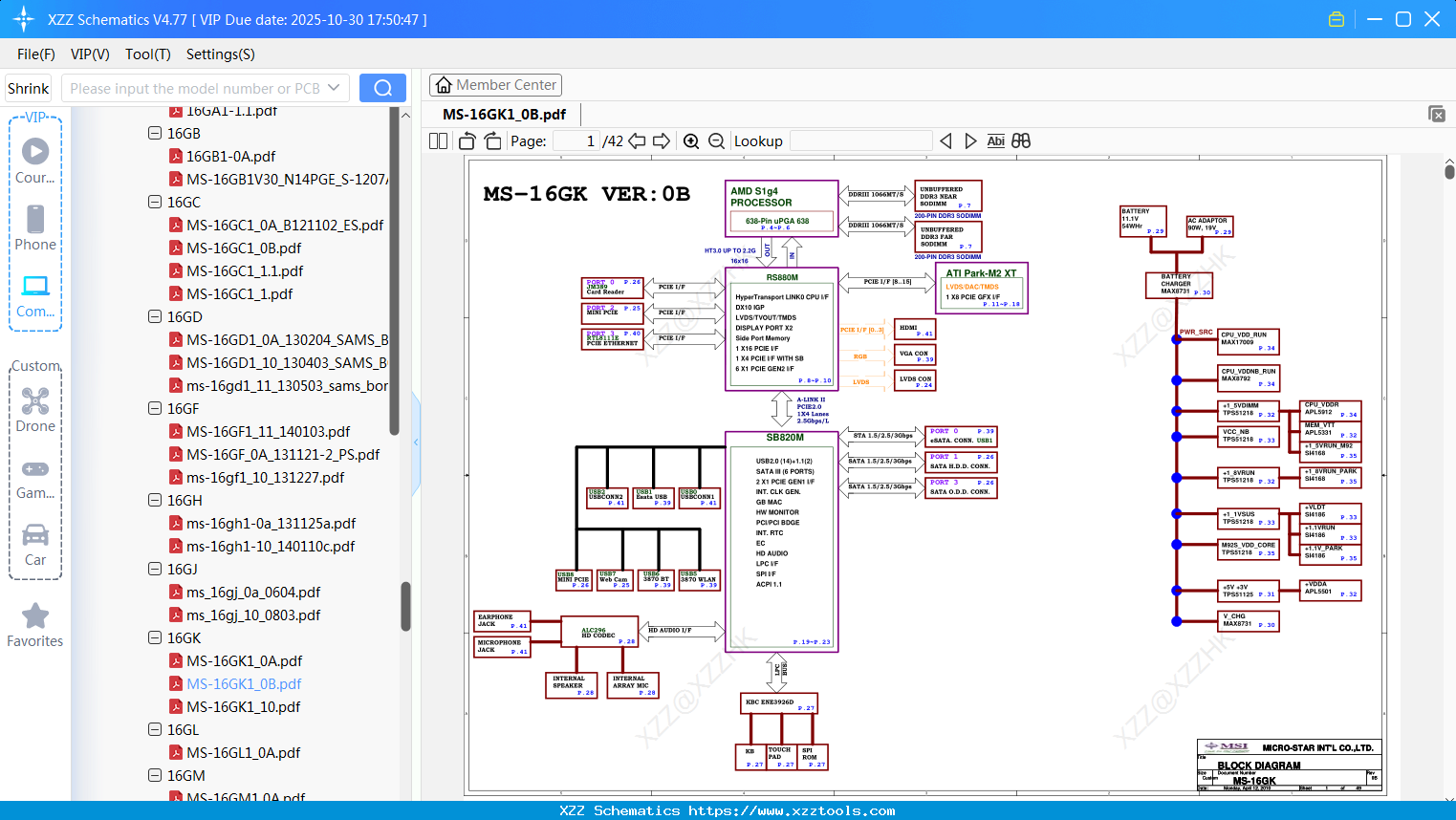This screenshot has width=1456, height=820.
Task: Open MS-16GC1_0B.pdf file
Action: 244,248
